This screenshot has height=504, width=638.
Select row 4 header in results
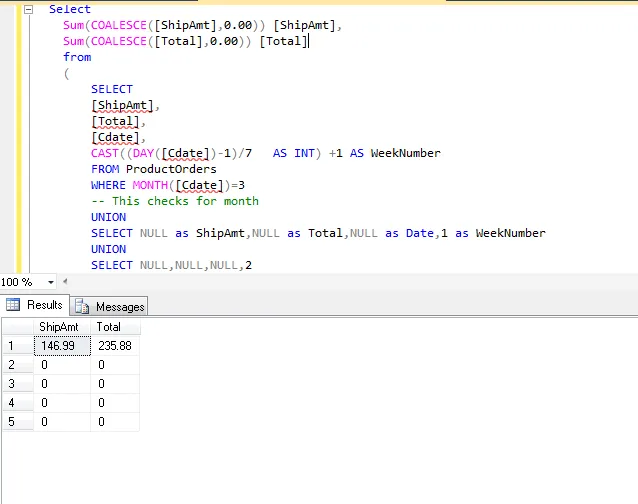pos(18,403)
